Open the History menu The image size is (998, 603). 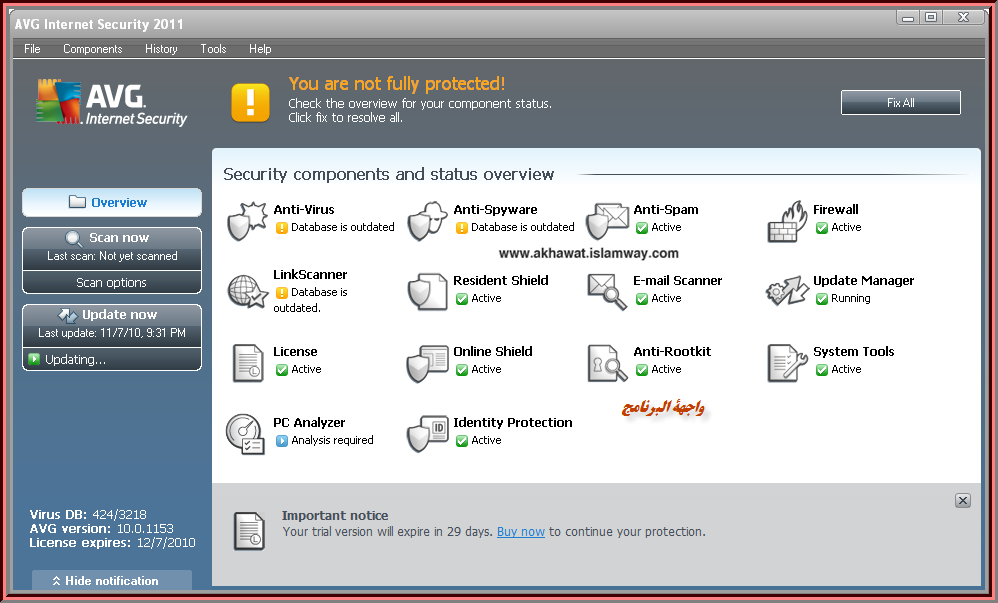161,49
